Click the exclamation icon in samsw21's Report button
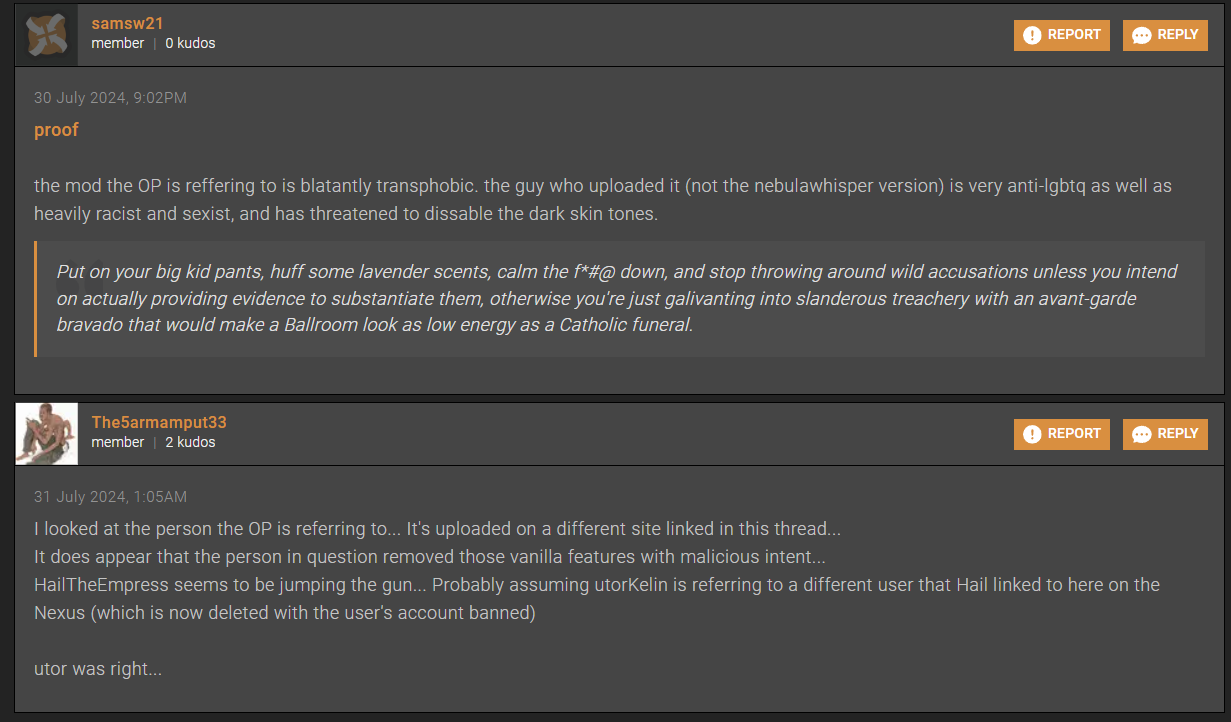The height and width of the screenshot is (722, 1231). pos(1032,35)
